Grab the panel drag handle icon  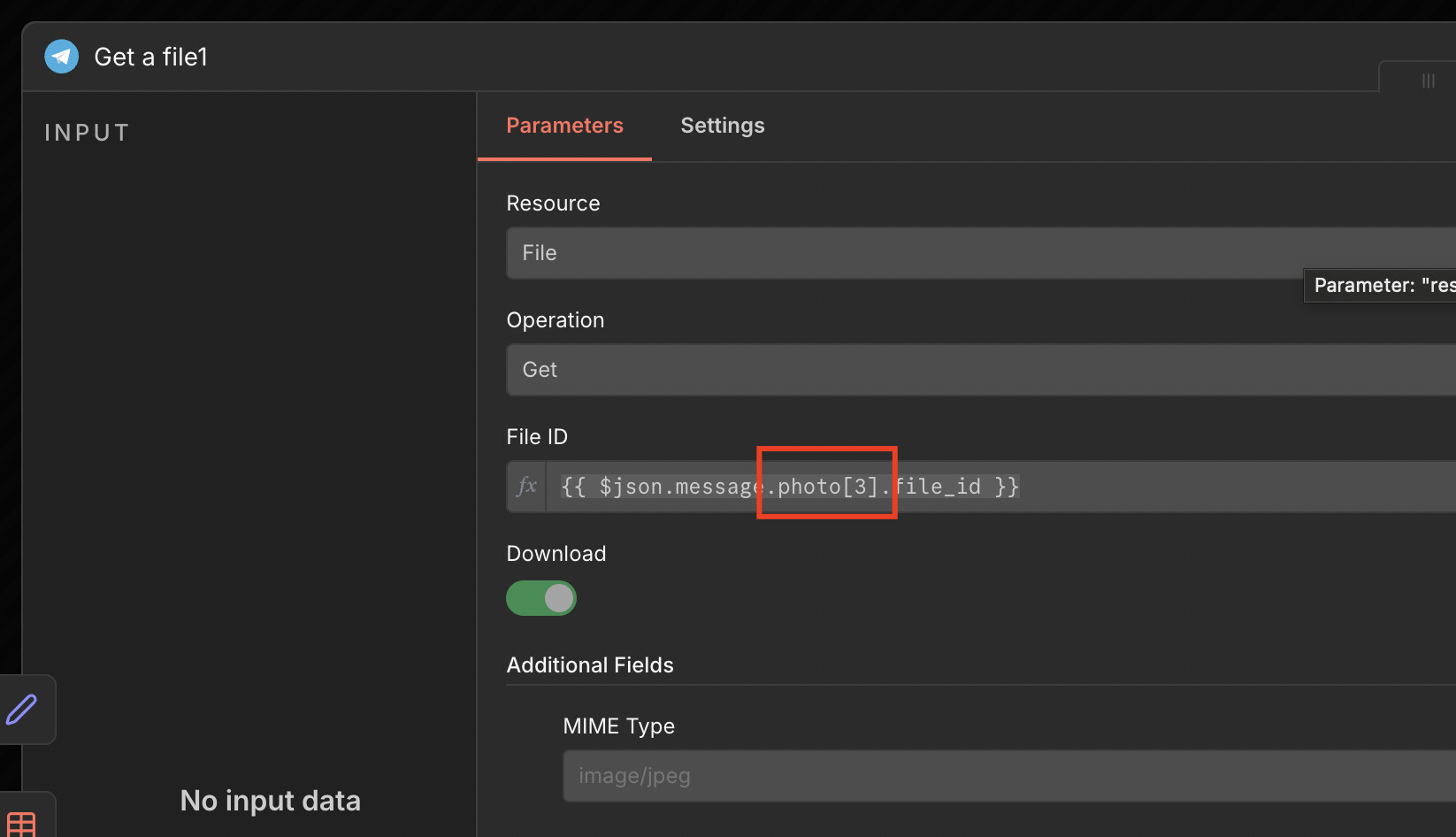1428,81
